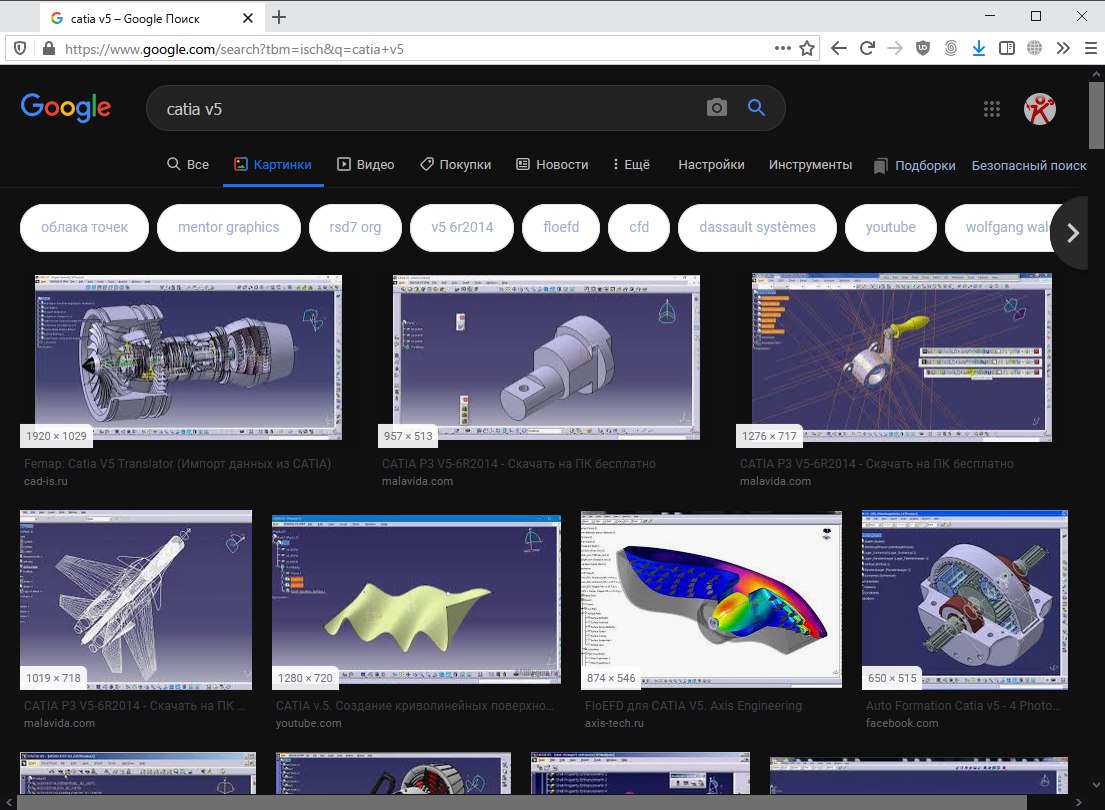Click the blue magnifier search button
Viewport: 1105px width, 810px height.
(756, 108)
